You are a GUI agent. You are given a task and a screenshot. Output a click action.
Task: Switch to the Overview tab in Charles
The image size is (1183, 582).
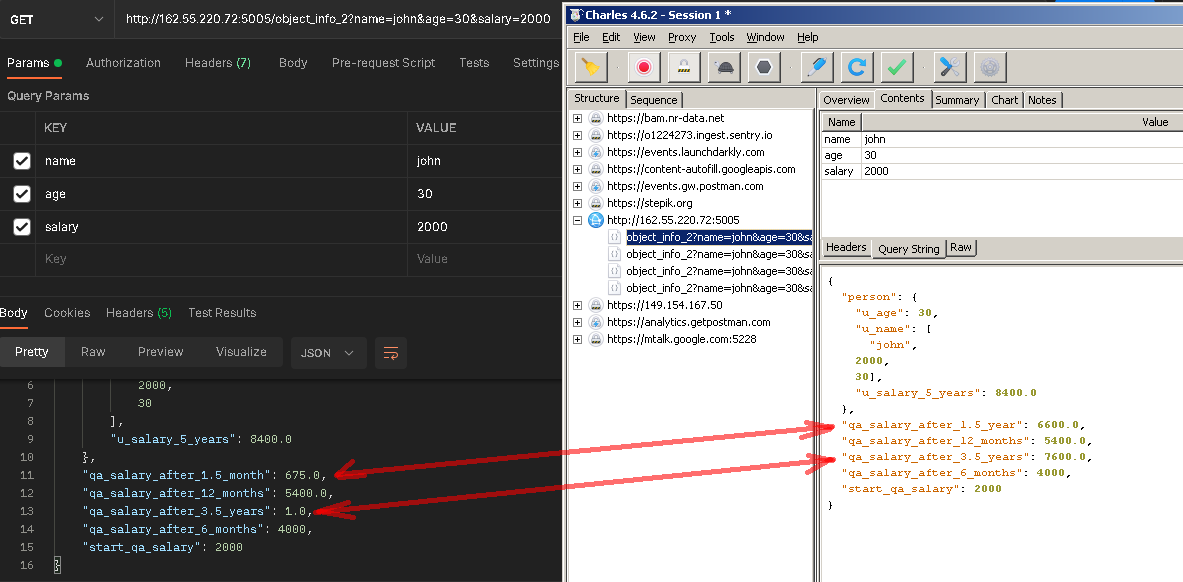coord(846,100)
